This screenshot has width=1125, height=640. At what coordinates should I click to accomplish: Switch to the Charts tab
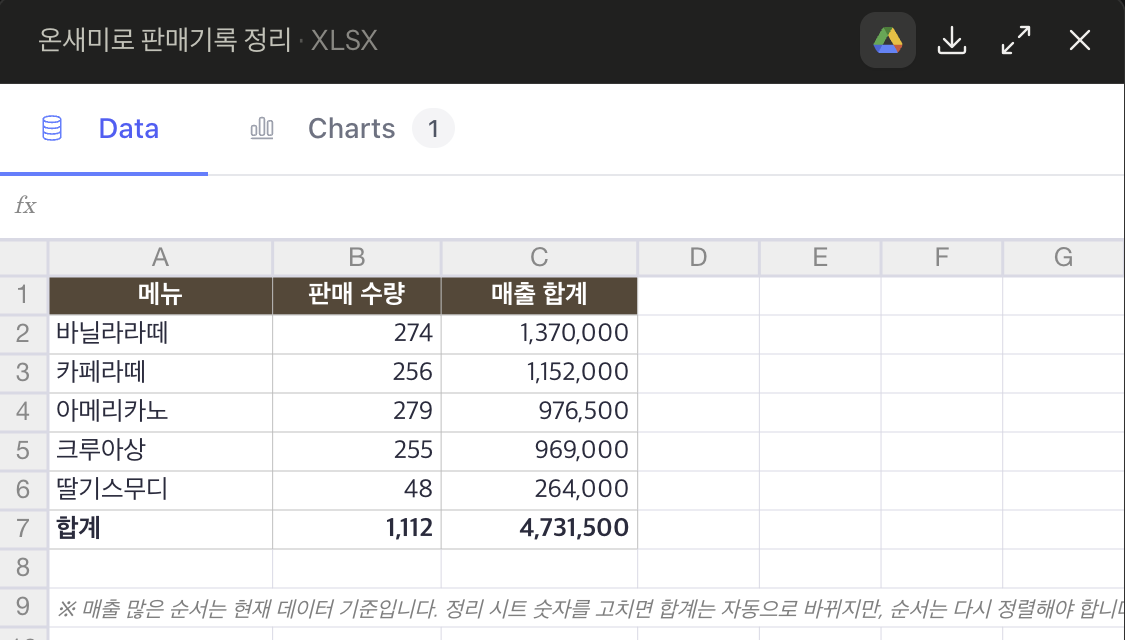(x=352, y=129)
